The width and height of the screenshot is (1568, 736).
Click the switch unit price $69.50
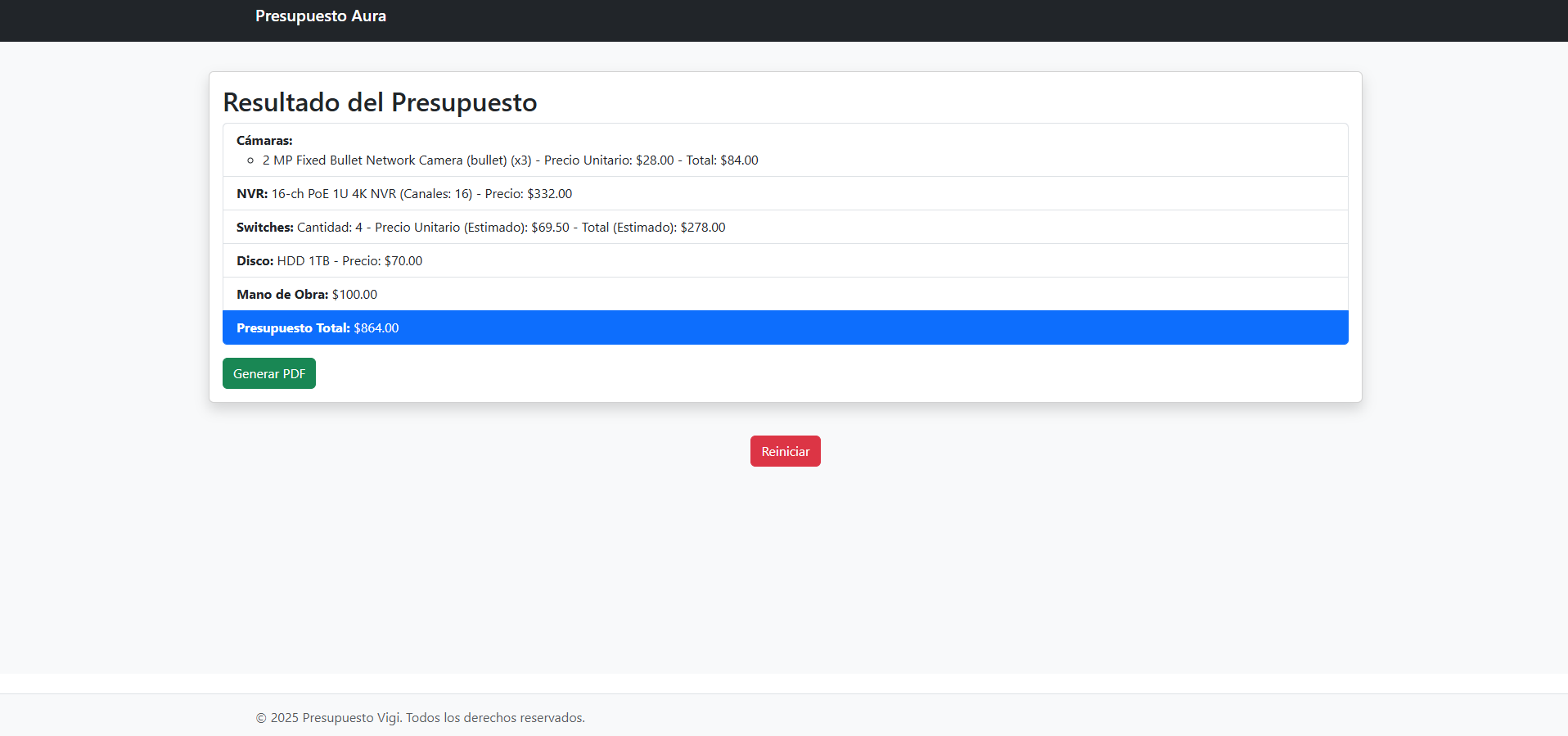[x=550, y=228]
